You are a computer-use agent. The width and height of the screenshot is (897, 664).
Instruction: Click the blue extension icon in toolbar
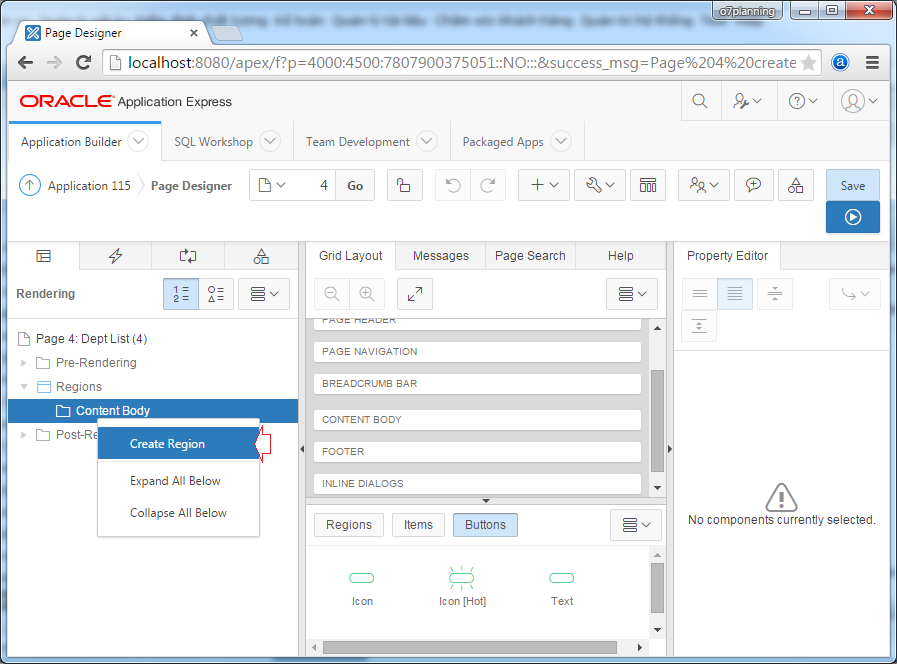[840, 62]
